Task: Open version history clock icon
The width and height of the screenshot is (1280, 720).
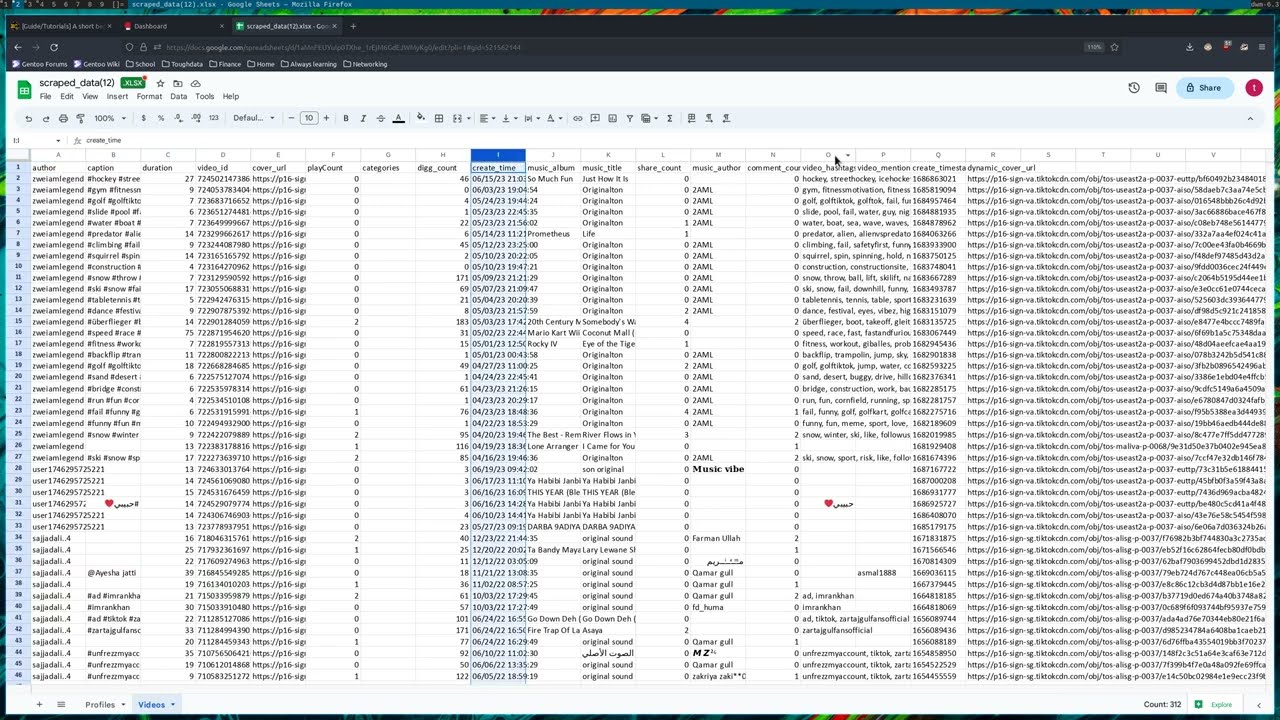Action: (x=1134, y=88)
